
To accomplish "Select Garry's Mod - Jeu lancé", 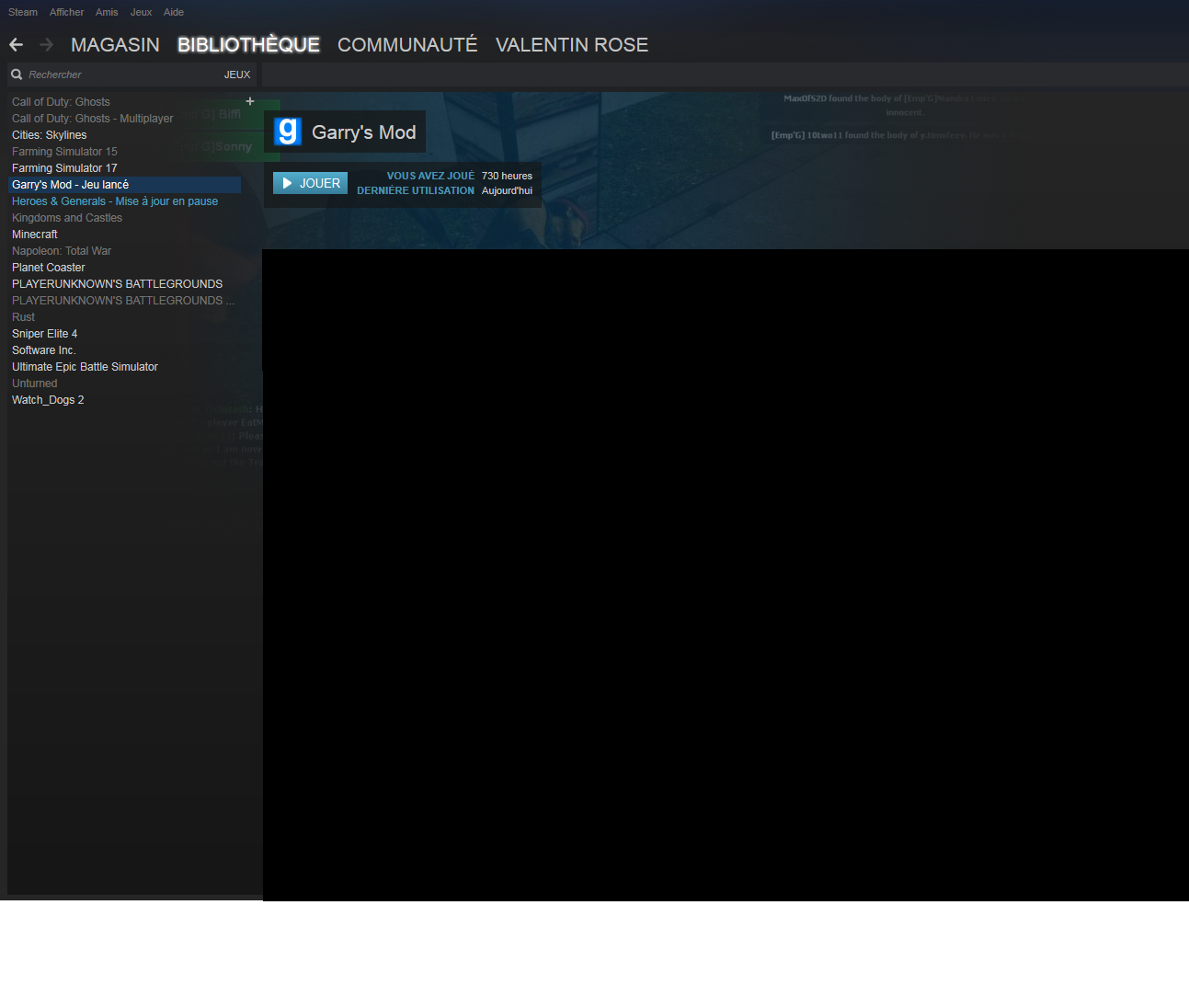I will click(x=124, y=185).
